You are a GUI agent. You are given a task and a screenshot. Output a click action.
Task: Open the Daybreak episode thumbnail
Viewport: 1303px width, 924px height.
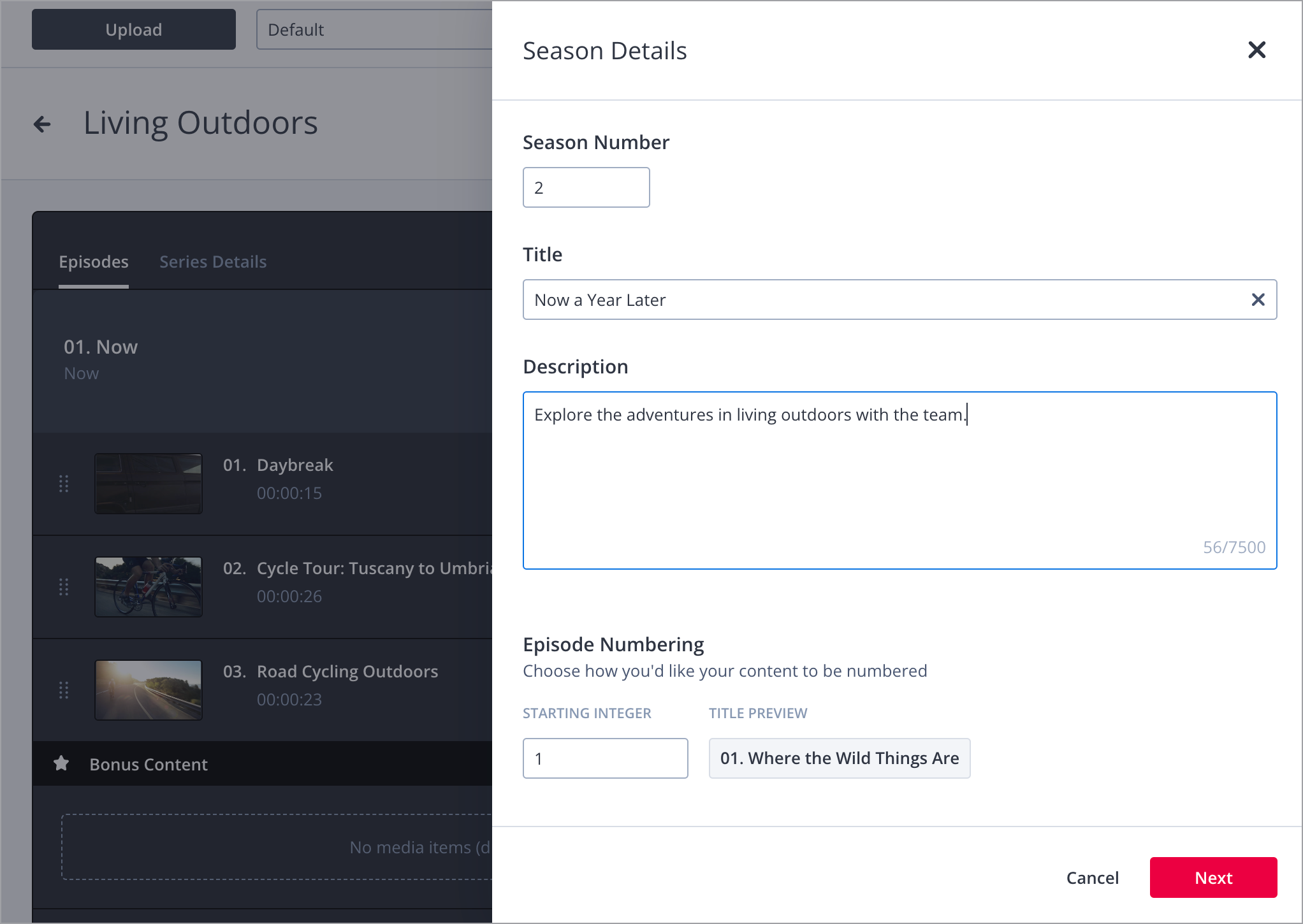tap(149, 484)
